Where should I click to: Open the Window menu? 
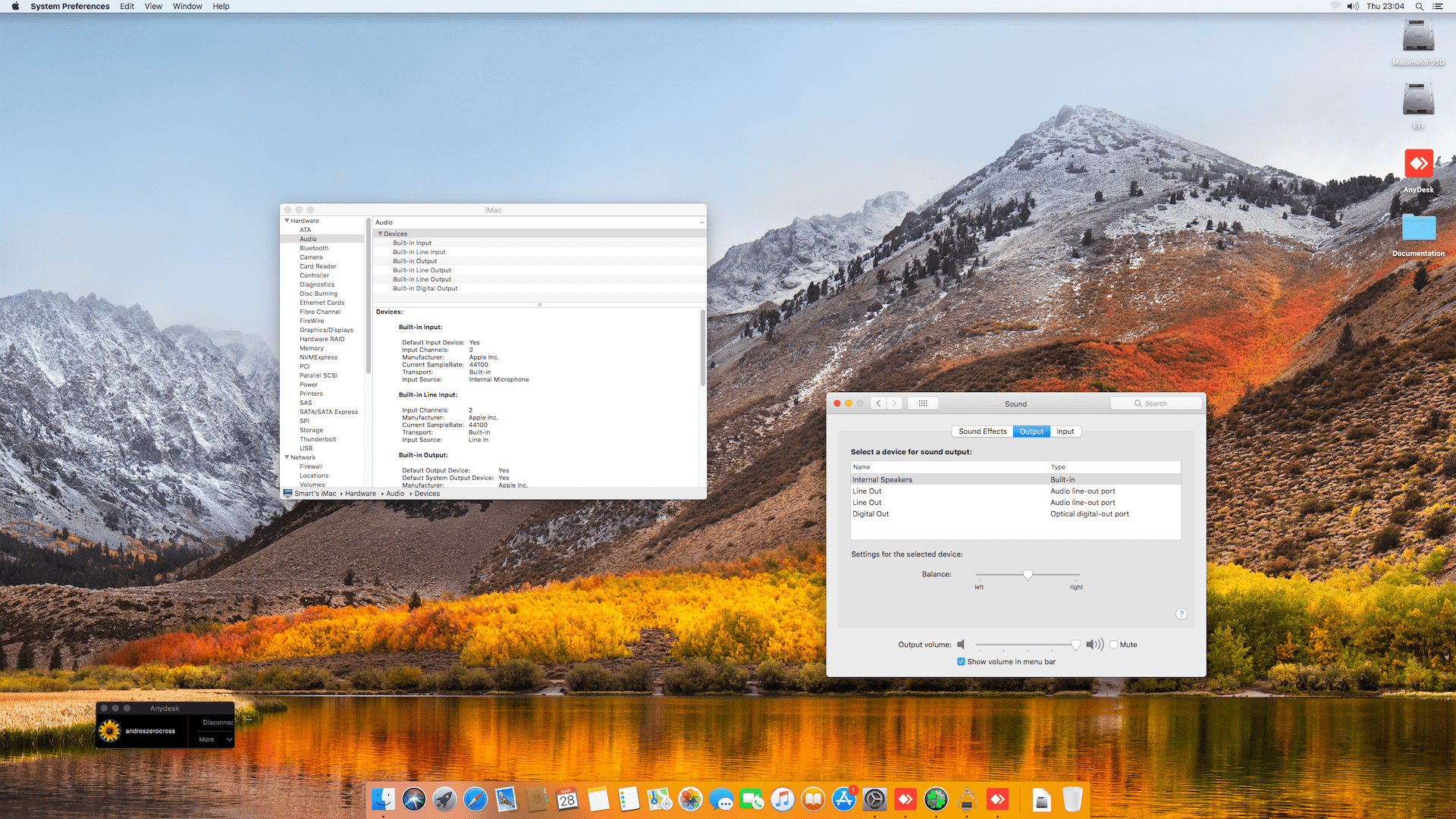click(187, 6)
